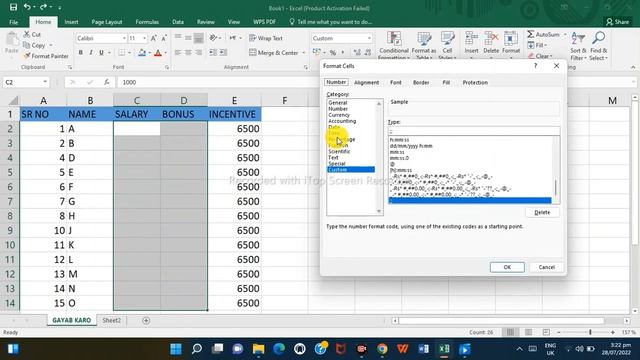The image size is (640, 360).
Task: Expand the Merge & Center dropdown arrow
Action: pyautogui.click(x=304, y=53)
